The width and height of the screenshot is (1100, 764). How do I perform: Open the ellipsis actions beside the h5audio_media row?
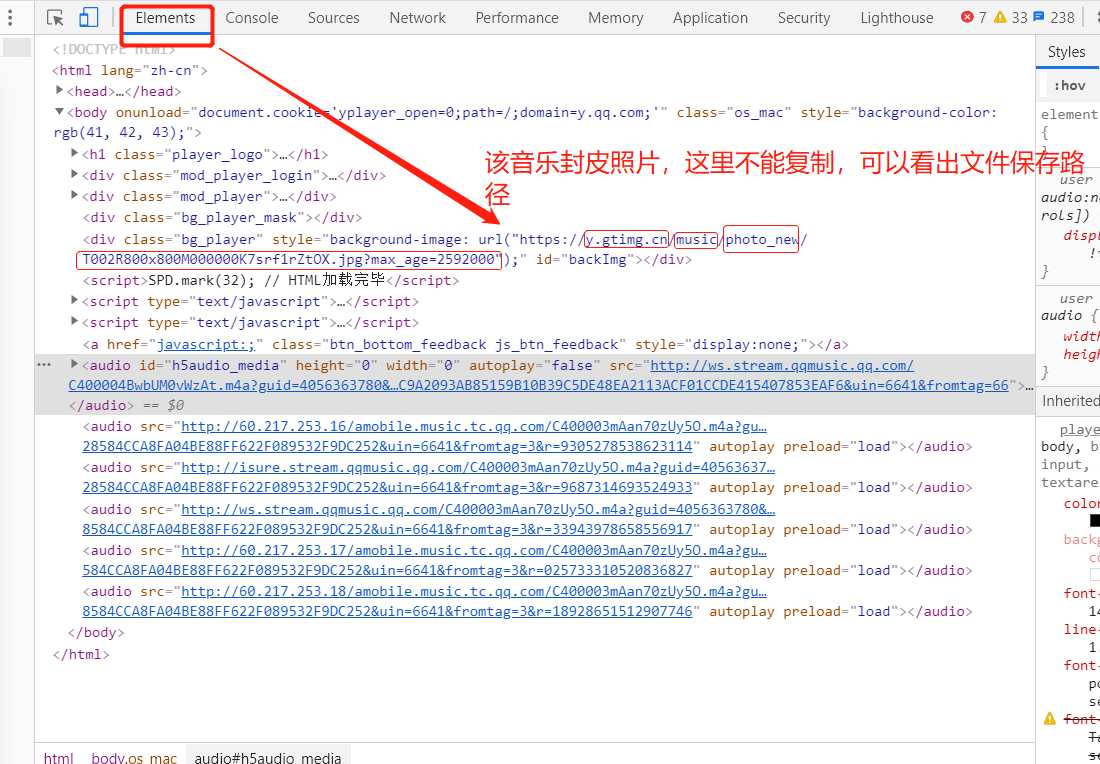(44, 365)
